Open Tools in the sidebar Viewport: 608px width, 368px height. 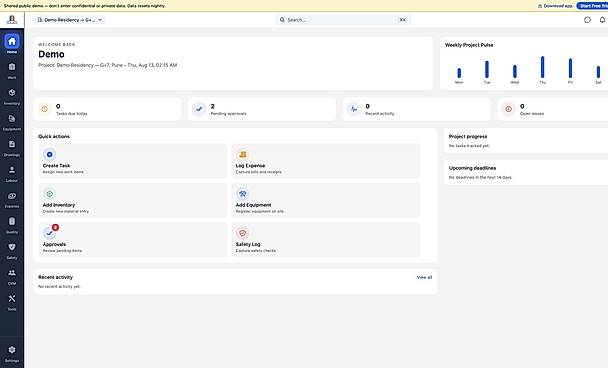click(x=12, y=302)
